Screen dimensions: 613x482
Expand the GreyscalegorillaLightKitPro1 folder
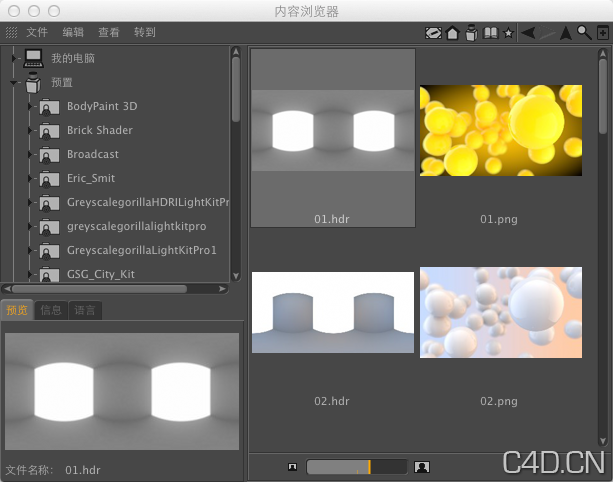click(30, 251)
